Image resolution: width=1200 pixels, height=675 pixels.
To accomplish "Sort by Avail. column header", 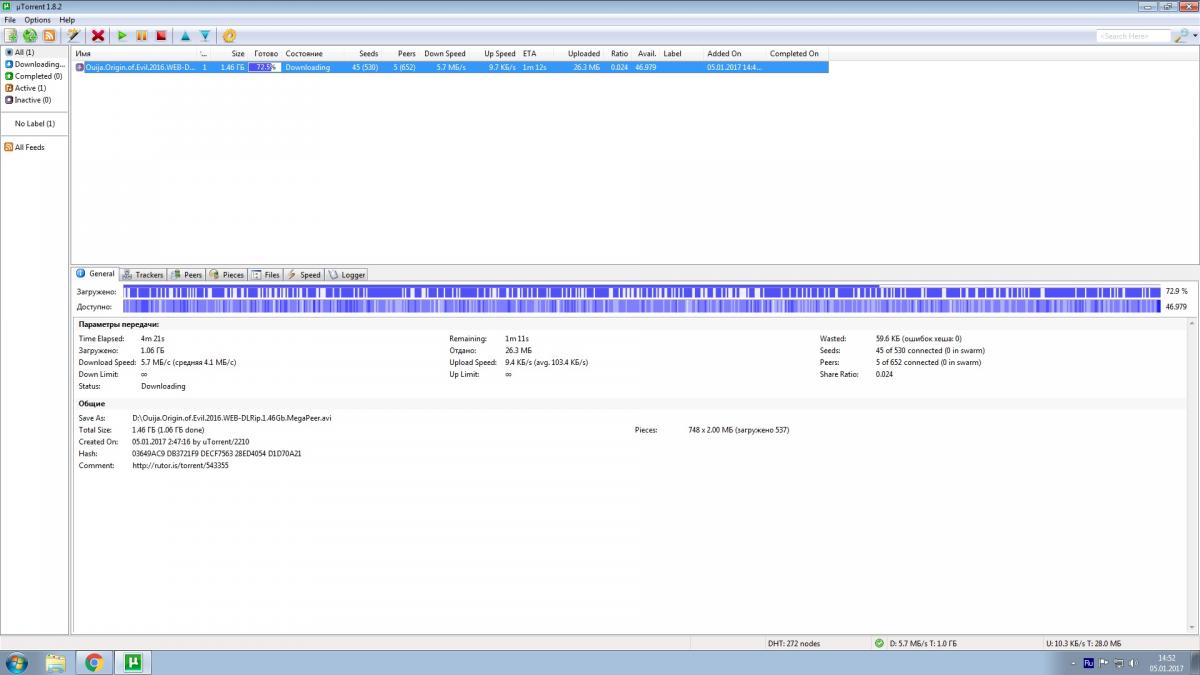I will [x=647, y=54].
